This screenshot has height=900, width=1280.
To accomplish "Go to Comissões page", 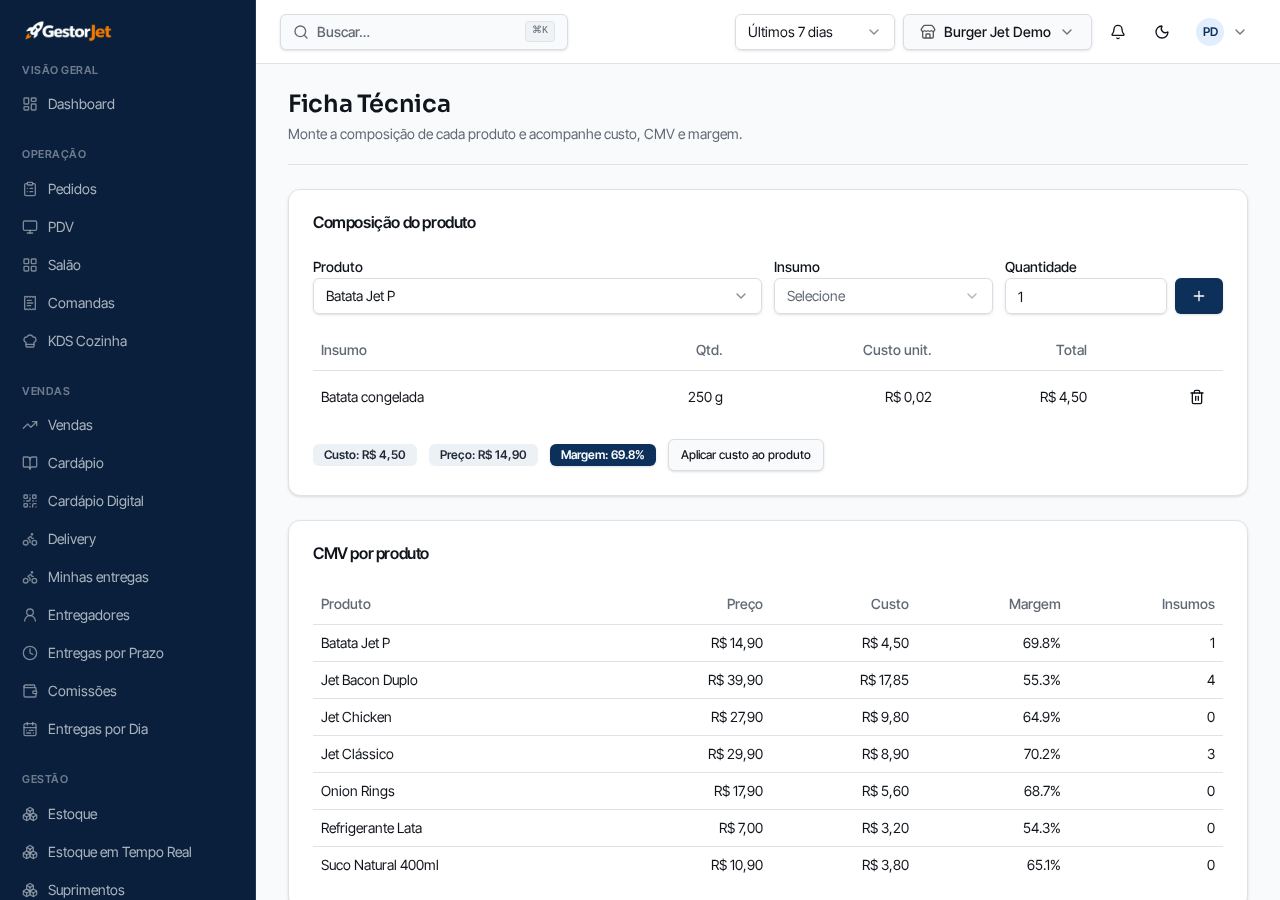I will (82, 691).
